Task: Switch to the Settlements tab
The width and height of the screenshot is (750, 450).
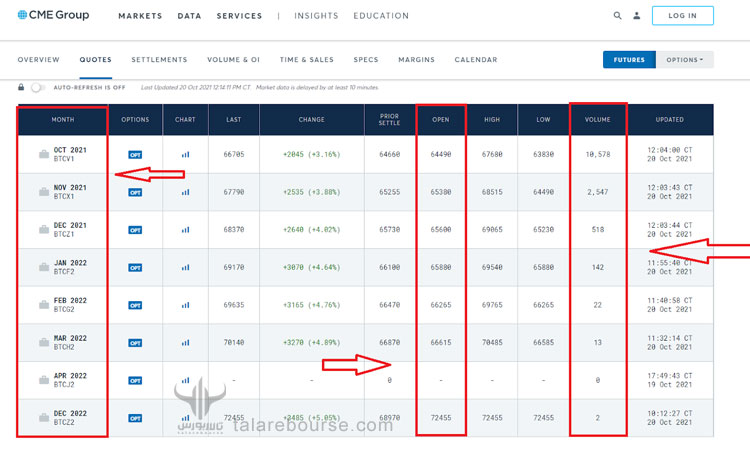Action: [x=159, y=60]
